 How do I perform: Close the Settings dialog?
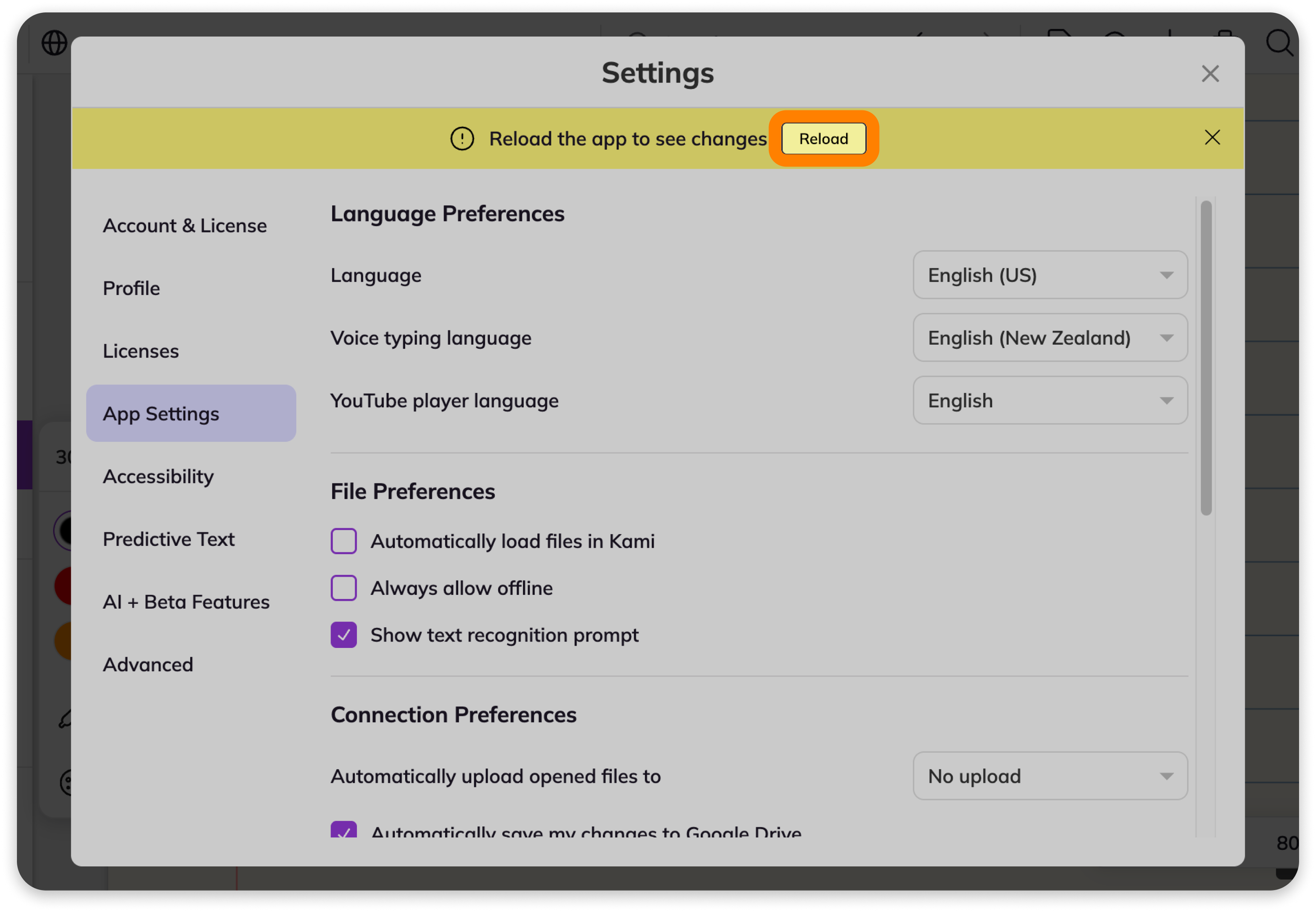[1210, 74]
